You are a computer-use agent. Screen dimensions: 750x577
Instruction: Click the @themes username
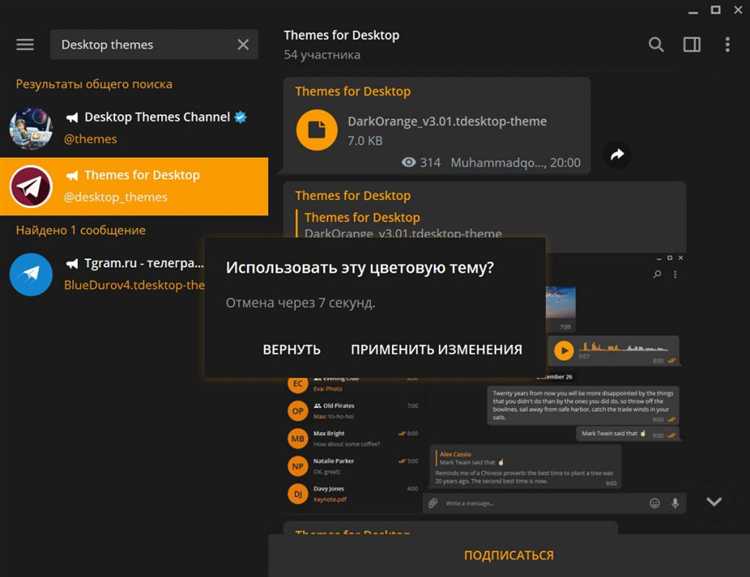(x=90, y=139)
